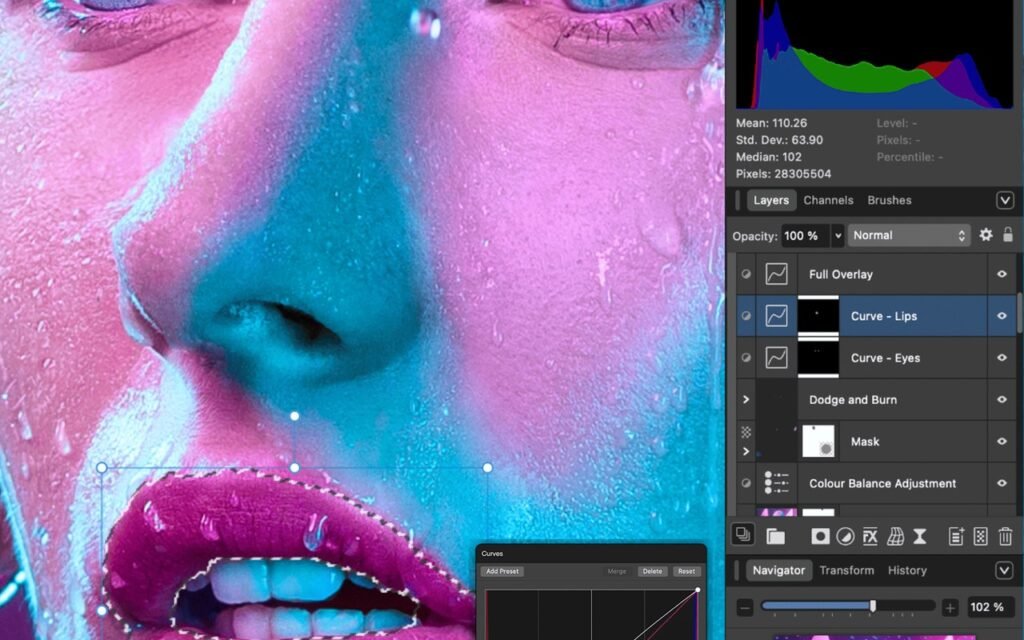1024x640 pixels.
Task: Click the Curve - Eyes curves adjustment icon
Action: pos(776,358)
